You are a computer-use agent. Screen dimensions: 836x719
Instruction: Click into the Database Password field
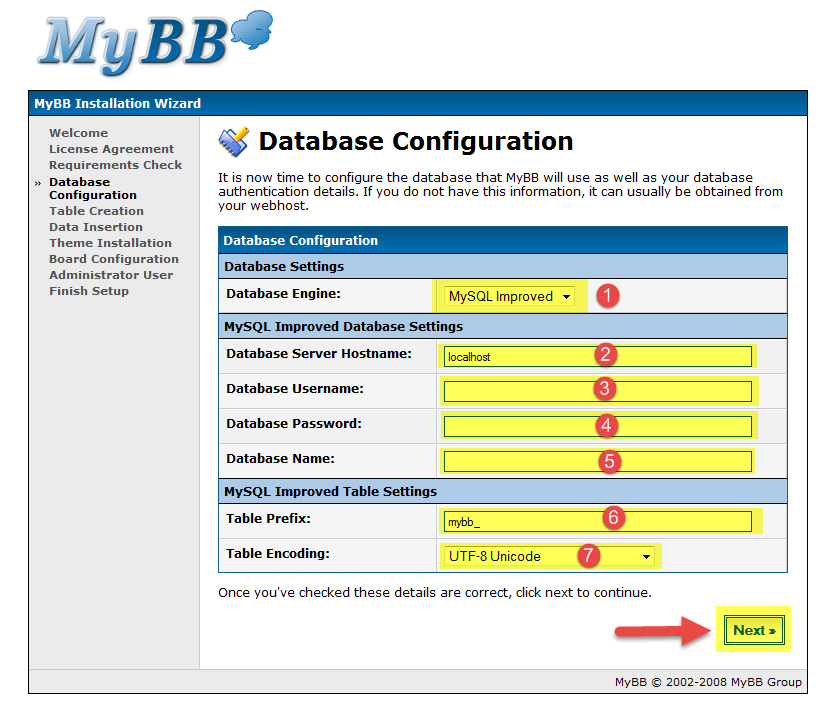(x=597, y=426)
